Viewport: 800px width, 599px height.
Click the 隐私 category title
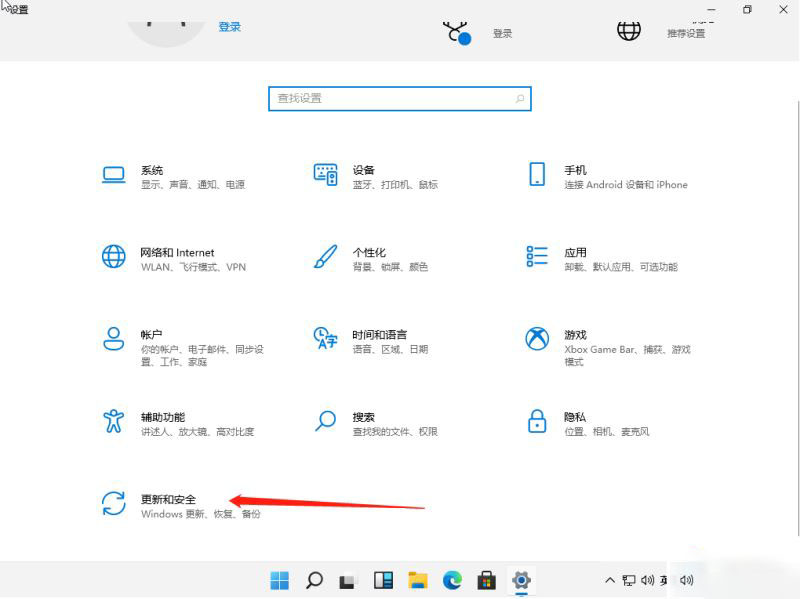pyautogui.click(x=574, y=417)
